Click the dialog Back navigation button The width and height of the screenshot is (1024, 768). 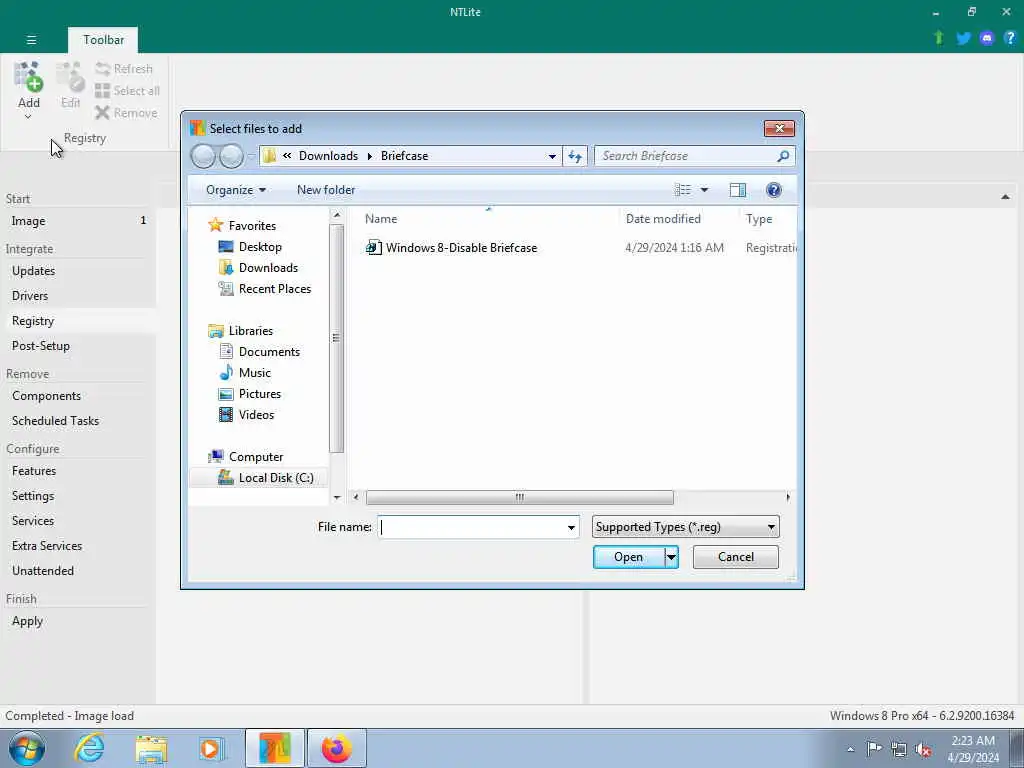[203, 156]
